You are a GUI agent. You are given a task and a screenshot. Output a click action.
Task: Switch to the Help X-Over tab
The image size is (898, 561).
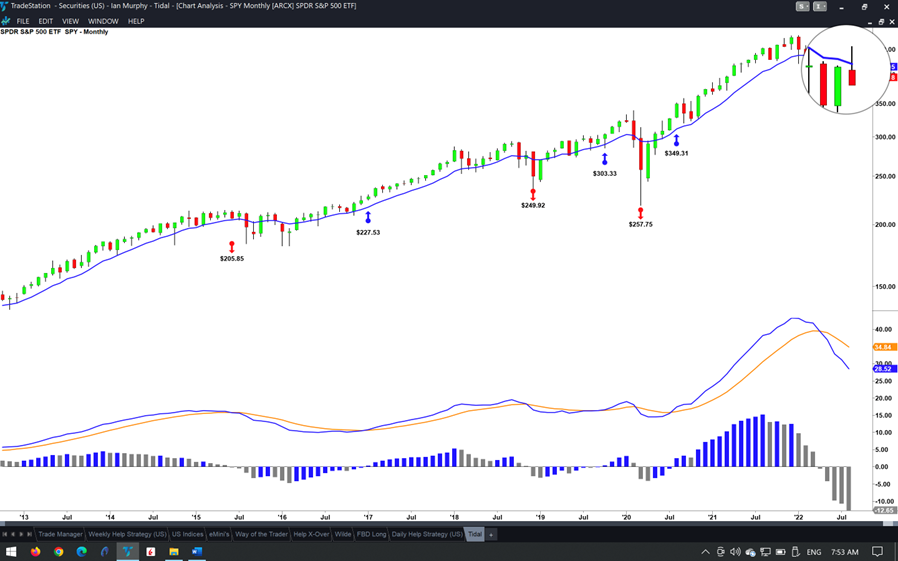311,534
